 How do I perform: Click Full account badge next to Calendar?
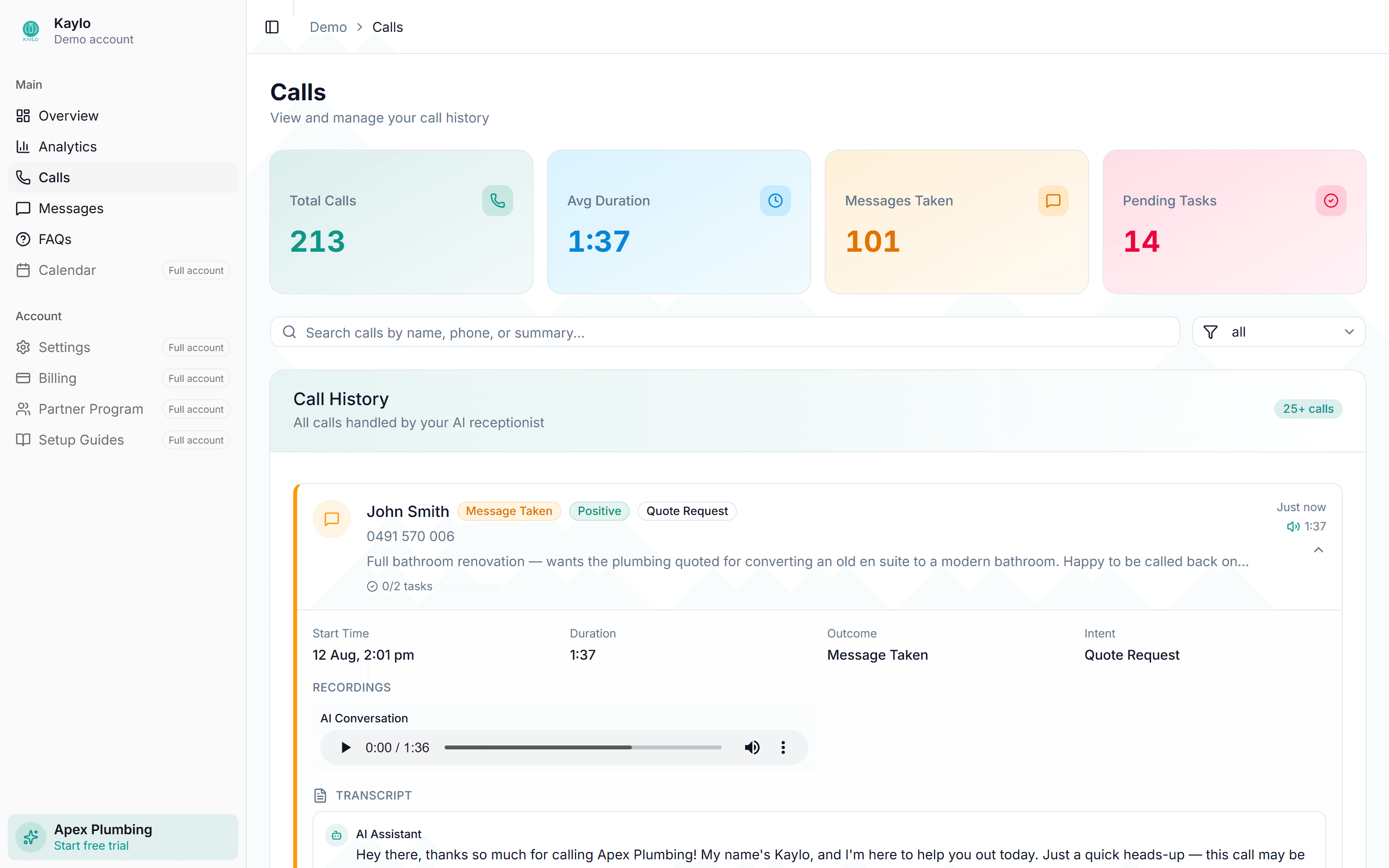pyautogui.click(x=196, y=271)
